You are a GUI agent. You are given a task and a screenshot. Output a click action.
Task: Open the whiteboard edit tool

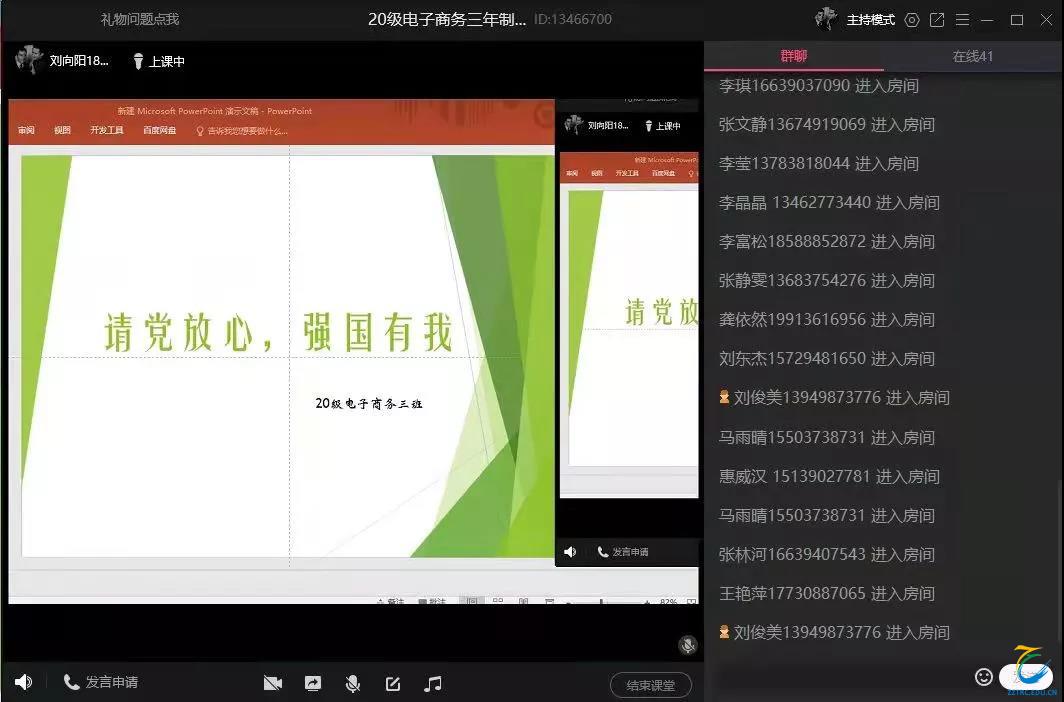[393, 683]
